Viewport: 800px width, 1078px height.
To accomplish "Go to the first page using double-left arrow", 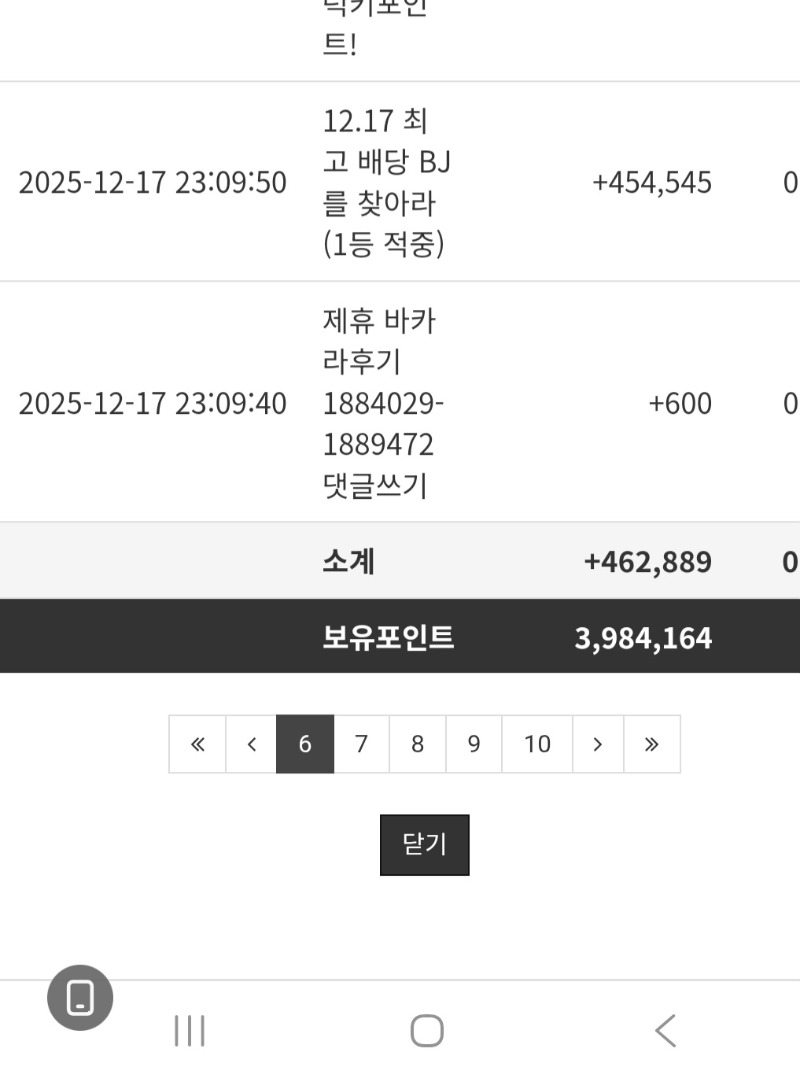I will click(x=197, y=744).
